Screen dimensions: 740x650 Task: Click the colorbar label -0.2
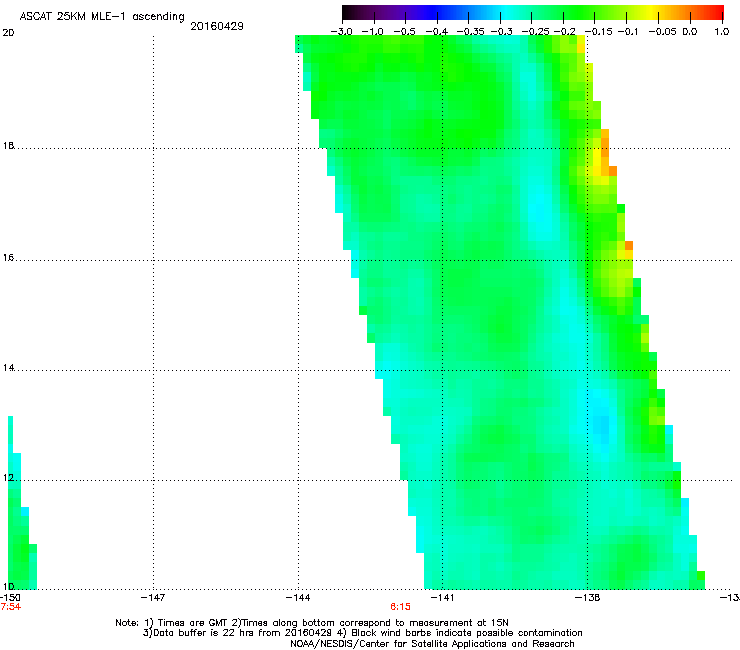tap(565, 32)
